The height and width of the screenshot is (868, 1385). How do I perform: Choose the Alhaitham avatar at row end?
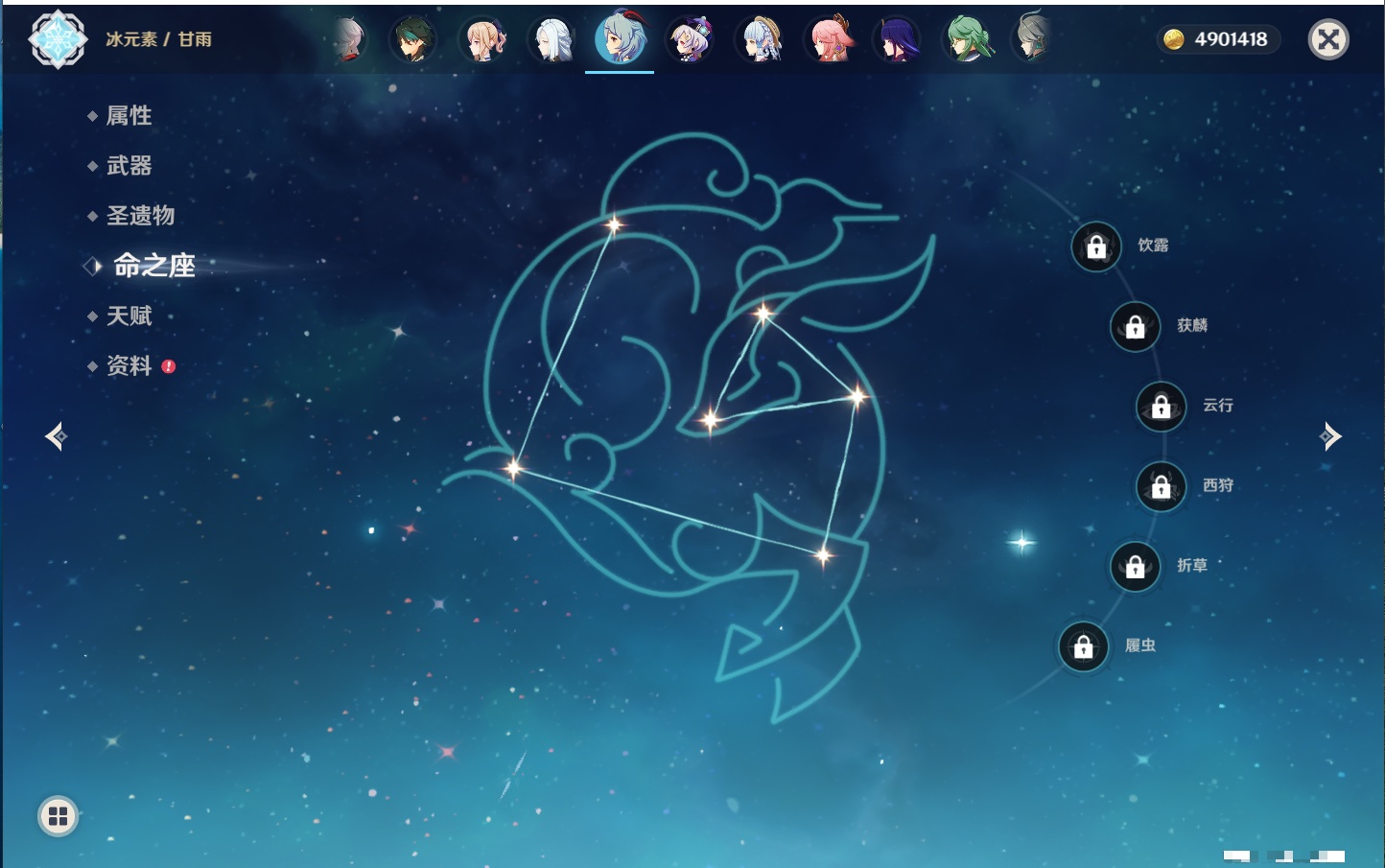coord(1034,38)
